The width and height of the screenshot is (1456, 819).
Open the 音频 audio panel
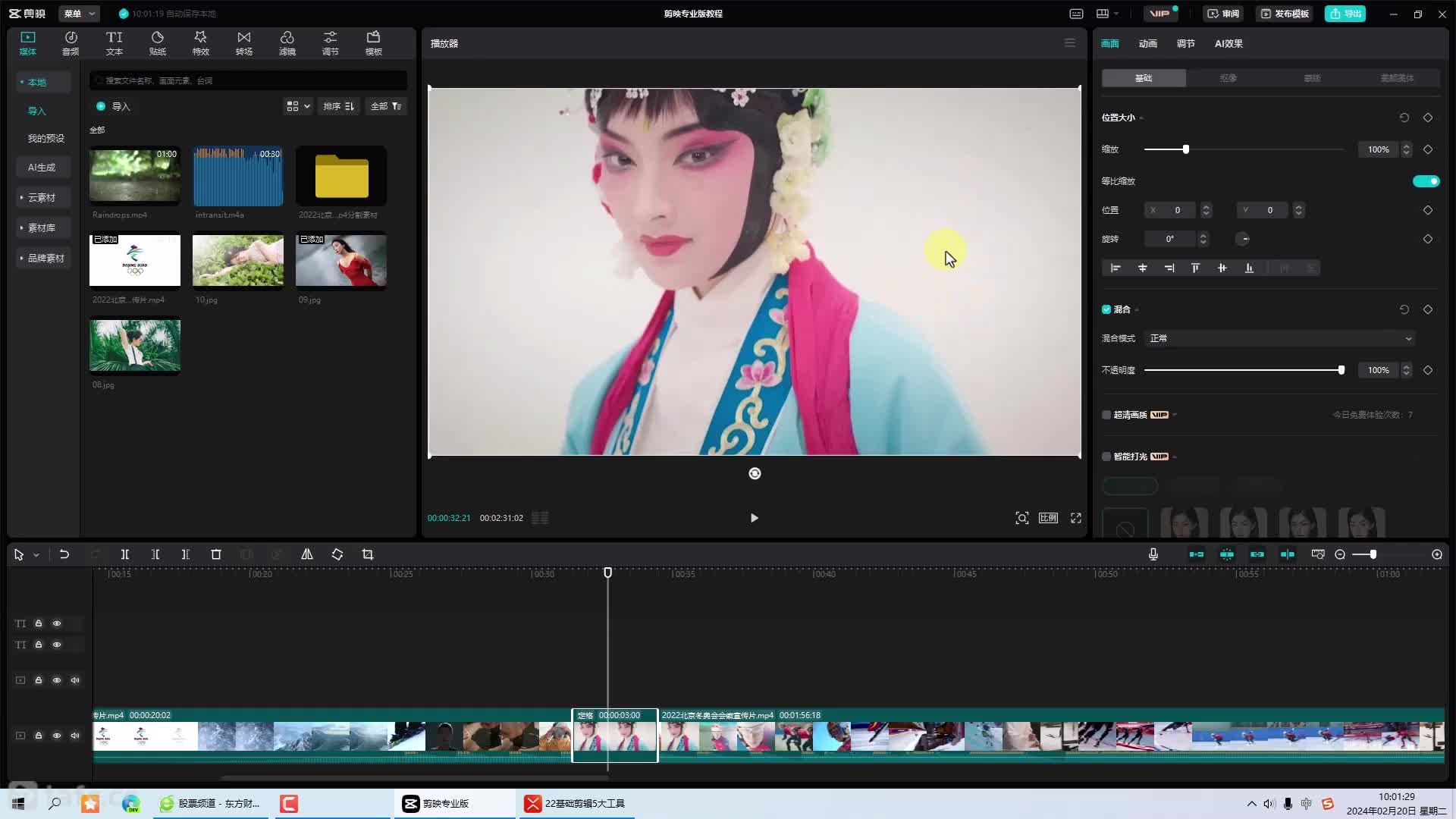pyautogui.click(x=71, y=43)
